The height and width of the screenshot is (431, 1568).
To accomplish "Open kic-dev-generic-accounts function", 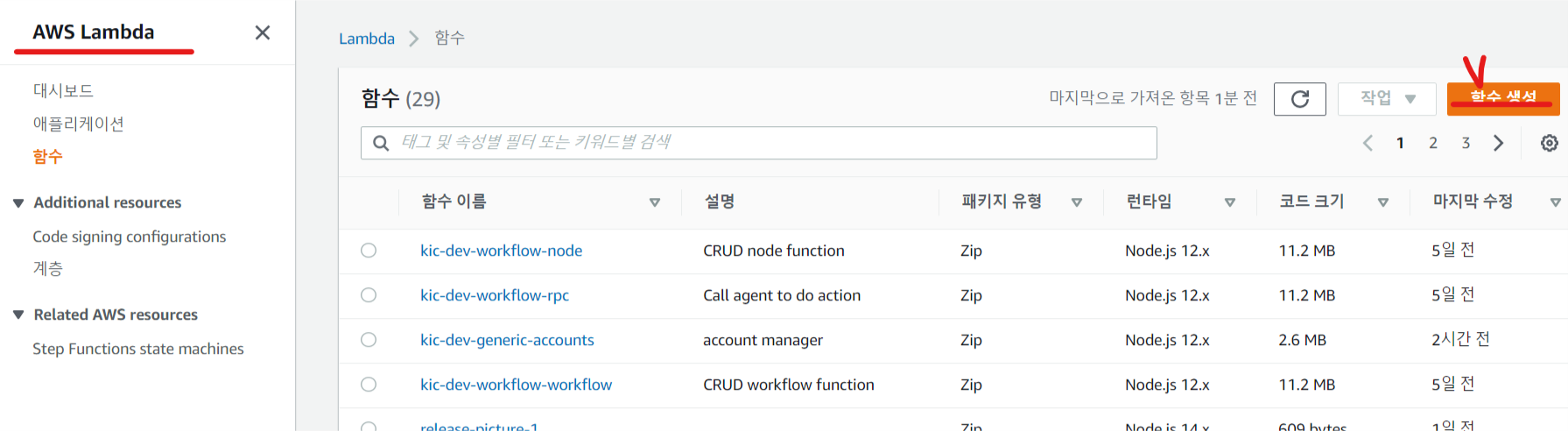I will pyautogui.click(x=507, y=340).
